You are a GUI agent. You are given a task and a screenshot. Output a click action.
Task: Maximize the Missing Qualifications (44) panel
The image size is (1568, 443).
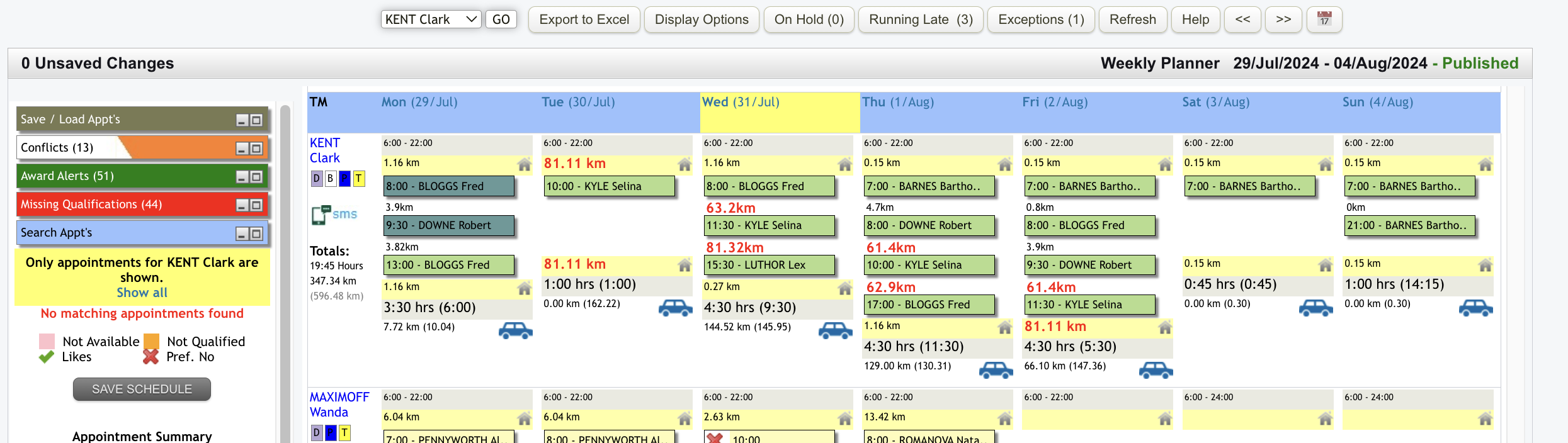pyautogui.click(x=256, y=205)
